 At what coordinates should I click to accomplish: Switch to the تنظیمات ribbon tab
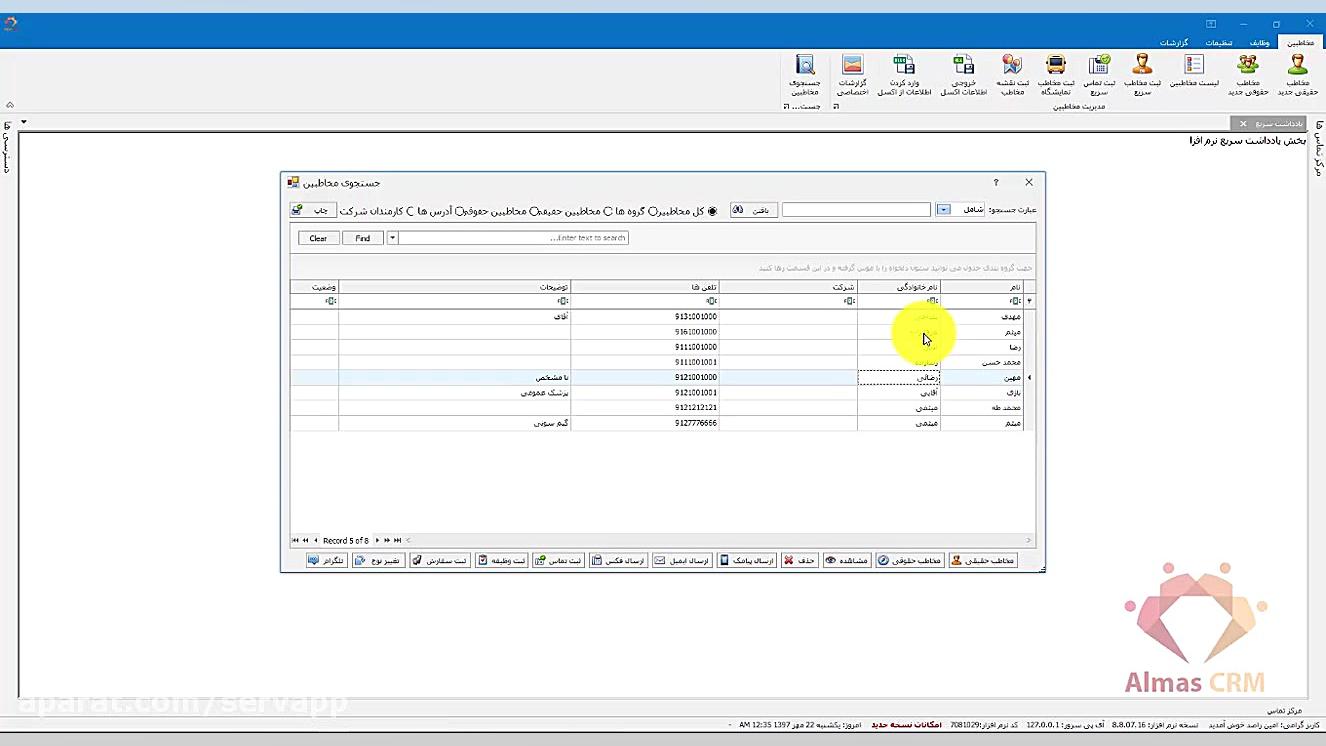(1219, 43)
